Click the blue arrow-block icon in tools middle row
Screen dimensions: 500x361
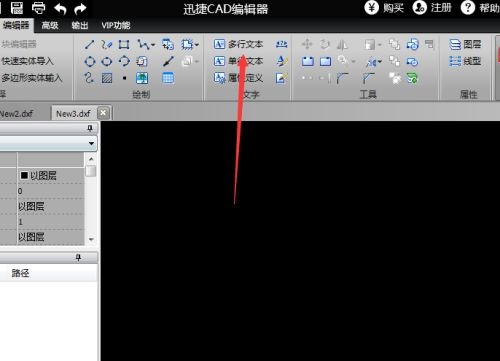point(412,61)
